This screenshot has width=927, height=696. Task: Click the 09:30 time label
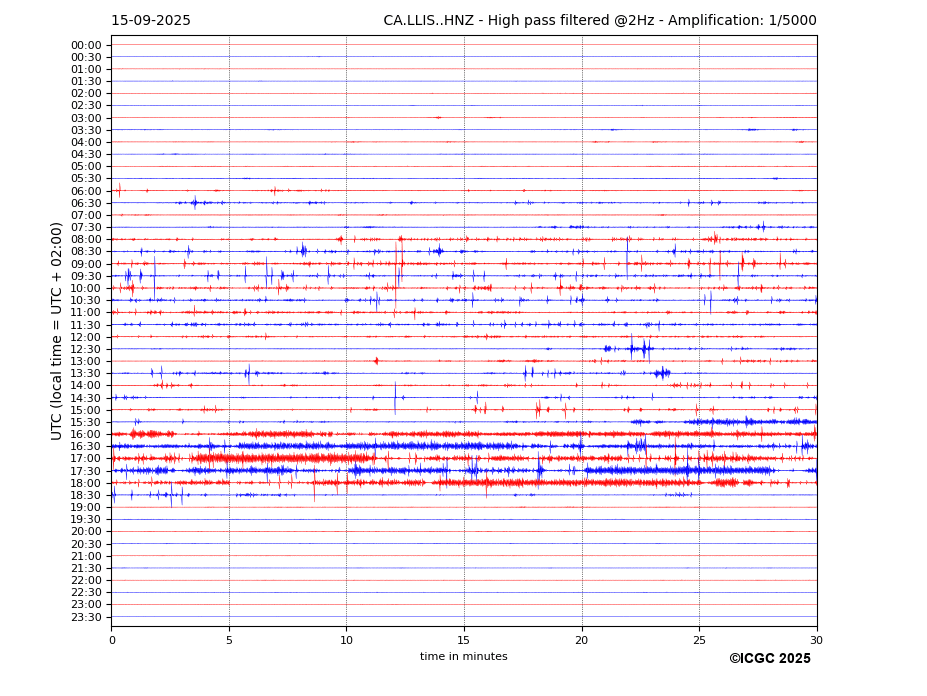(86, 276)
